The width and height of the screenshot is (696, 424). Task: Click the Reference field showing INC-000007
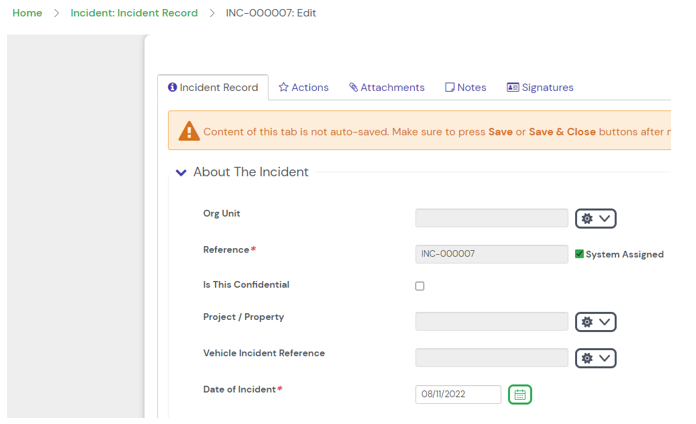pyautogui.click(x=491, y=254)
